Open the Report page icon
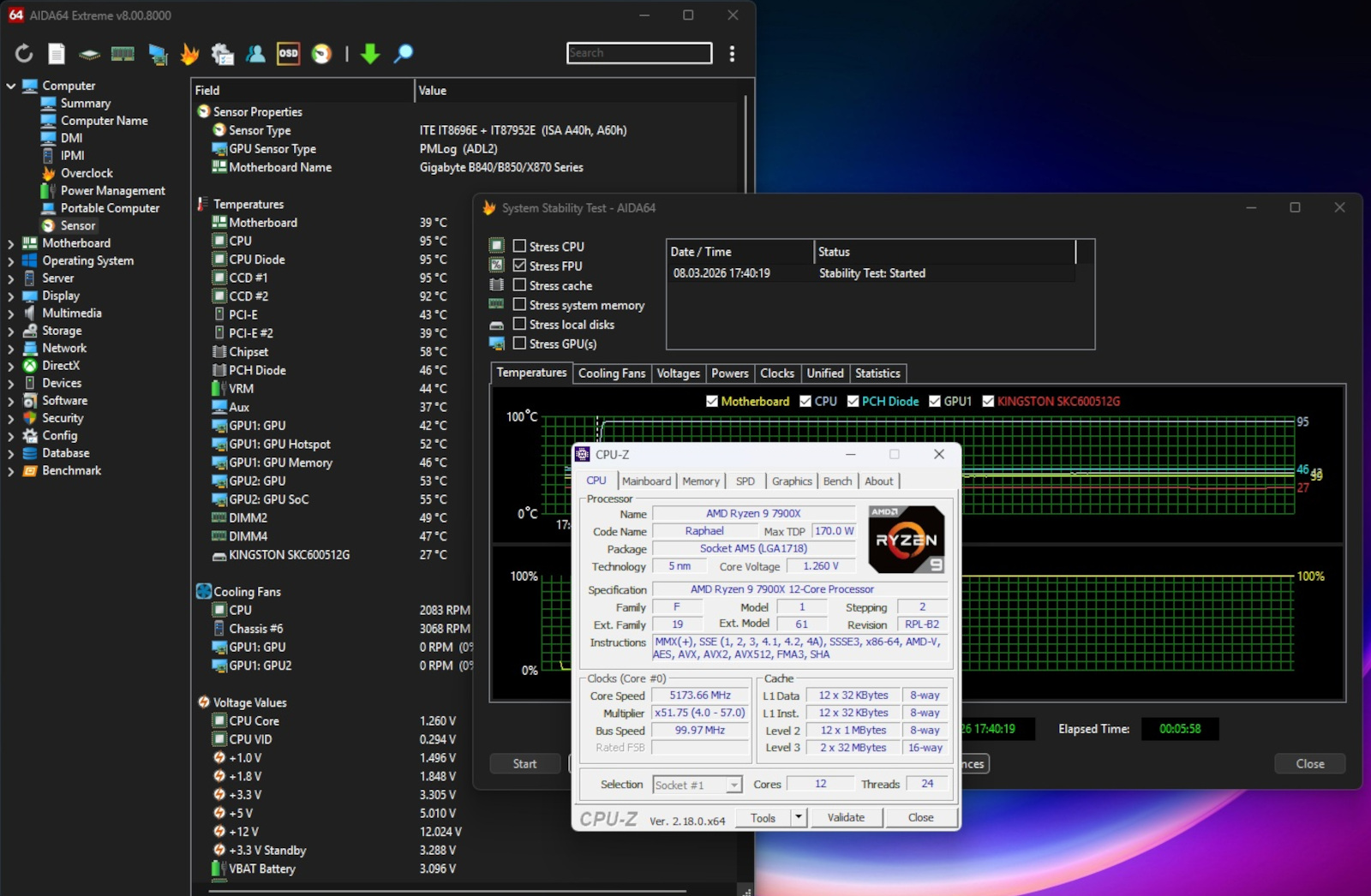 point(57,54)
